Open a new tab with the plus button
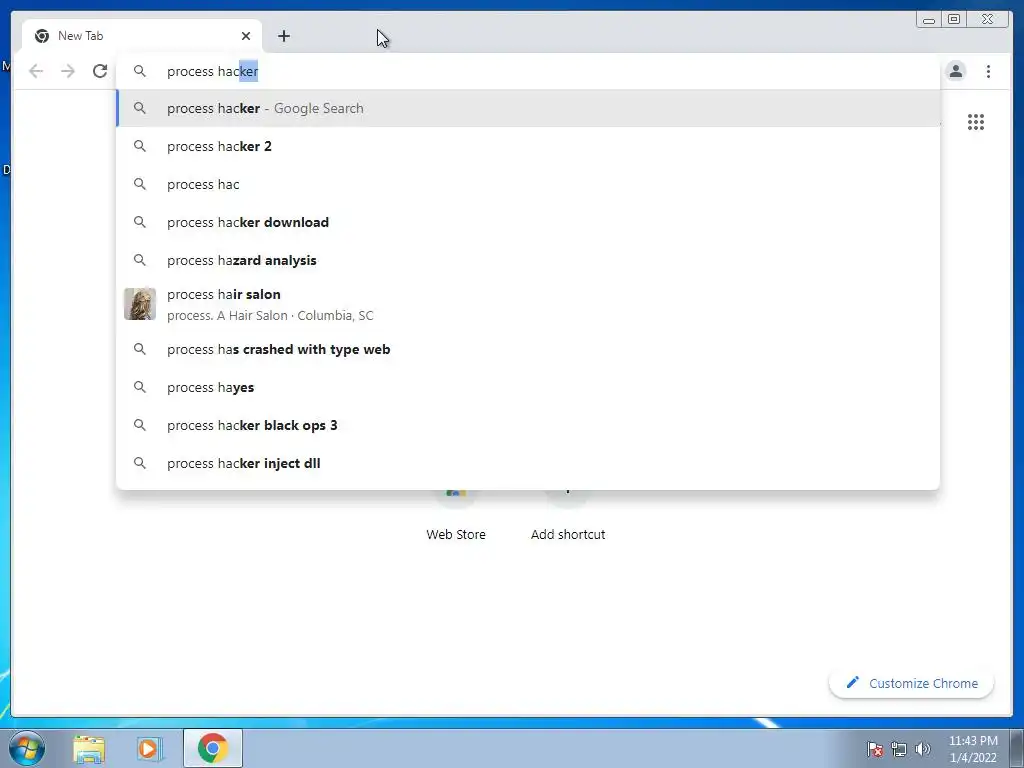Screen dimensions: 1024x768 (x=283, y=36)
